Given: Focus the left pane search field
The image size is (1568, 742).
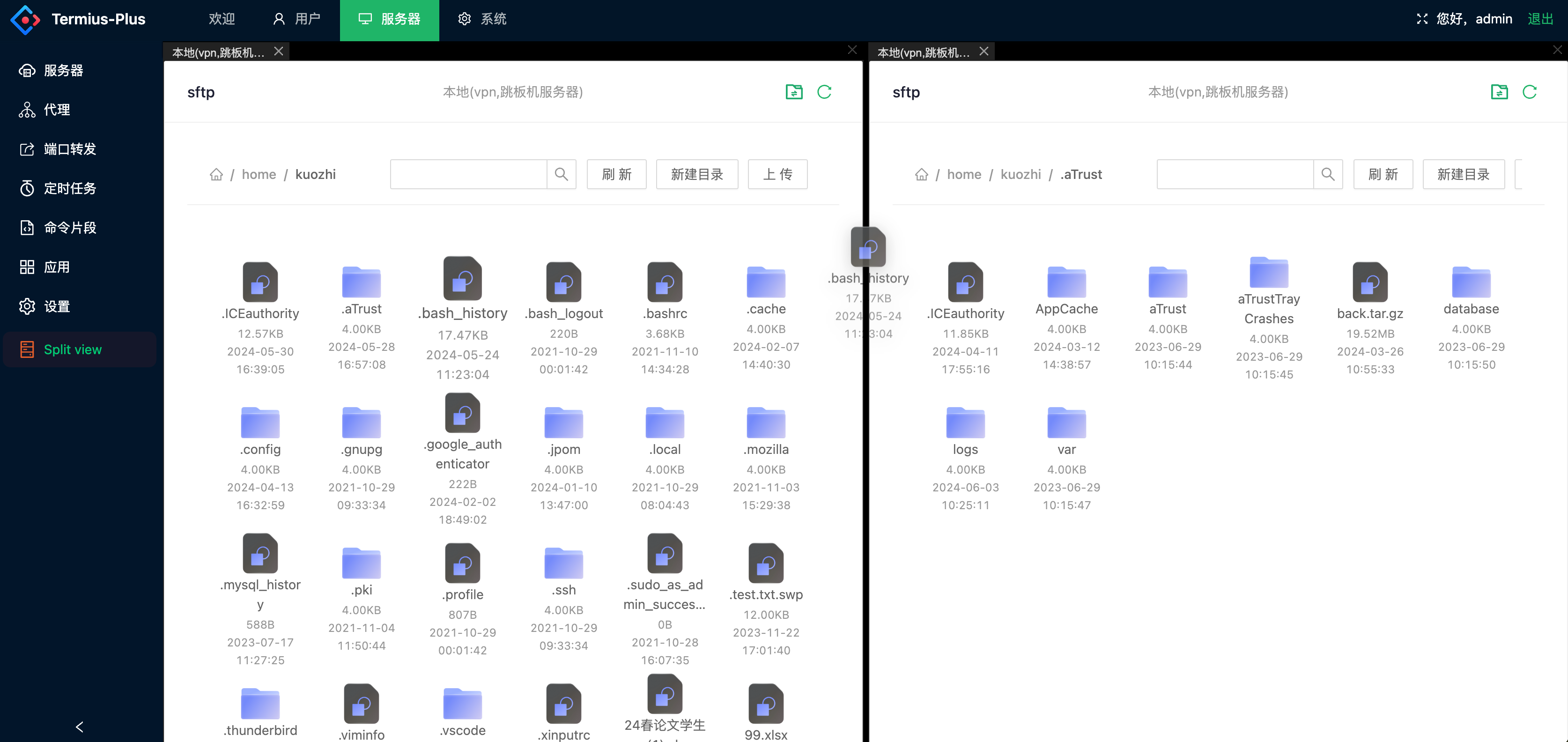Looking at the screenshot, I should (469, 175).
